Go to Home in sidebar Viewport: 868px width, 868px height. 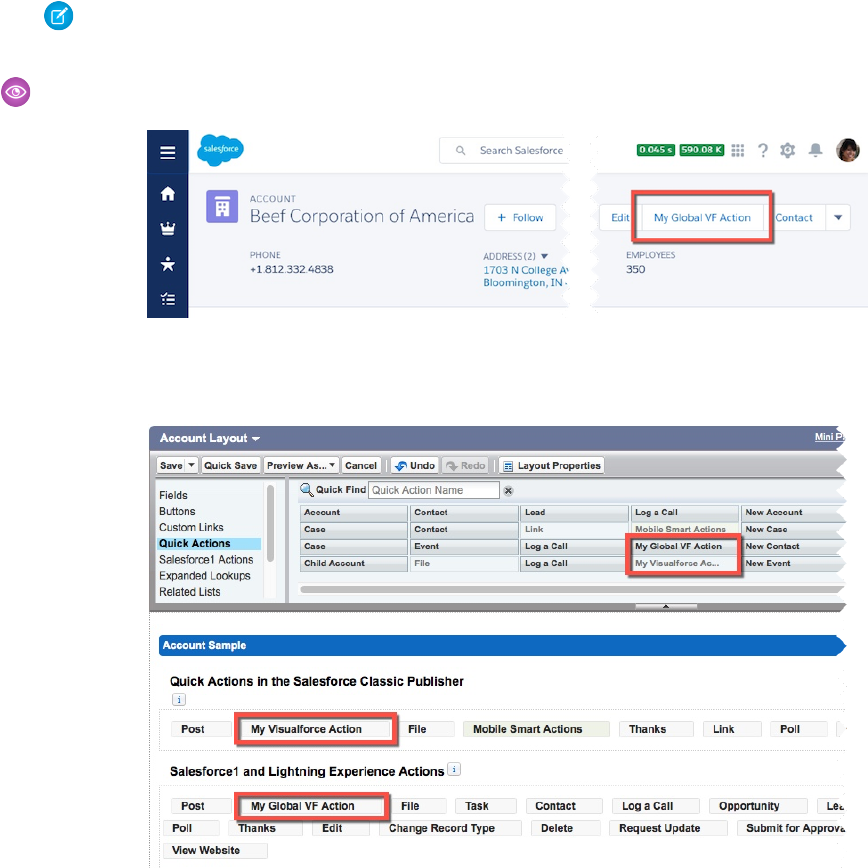(168, 194)
